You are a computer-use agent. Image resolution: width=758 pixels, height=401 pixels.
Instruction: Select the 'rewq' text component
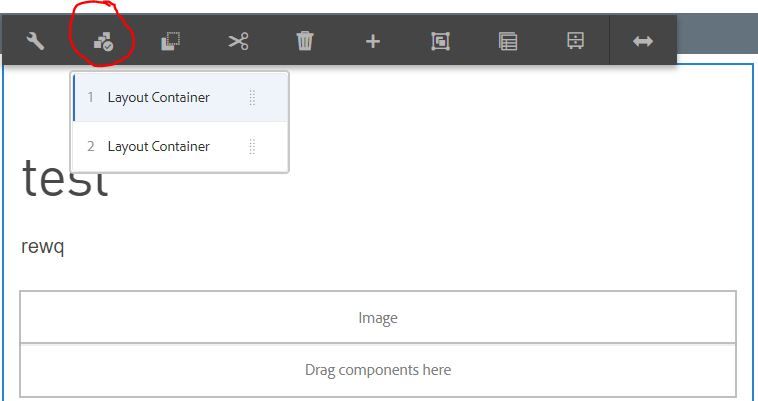[x=43, y=247]
